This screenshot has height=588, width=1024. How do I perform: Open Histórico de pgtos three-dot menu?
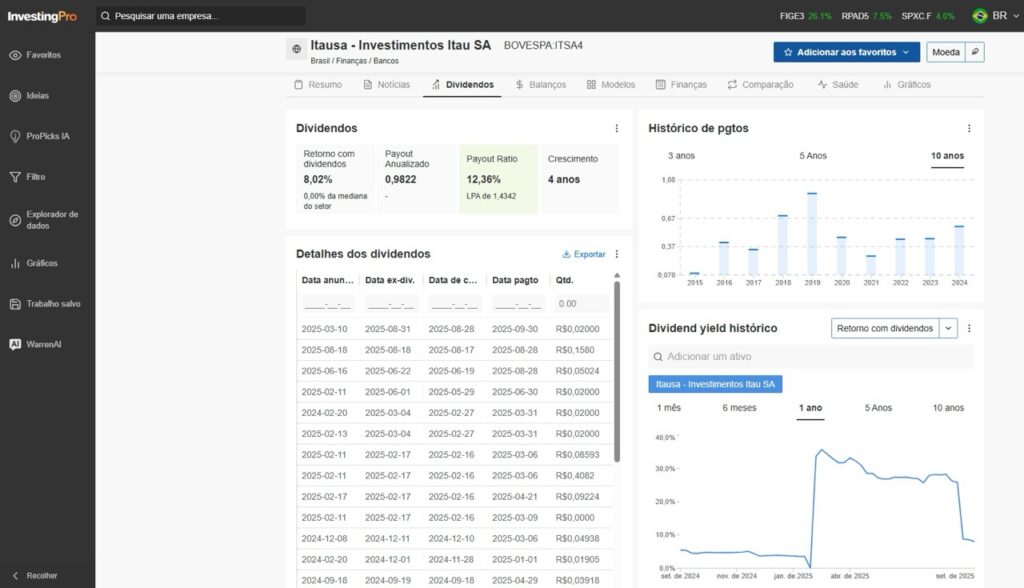pos(969,129)
